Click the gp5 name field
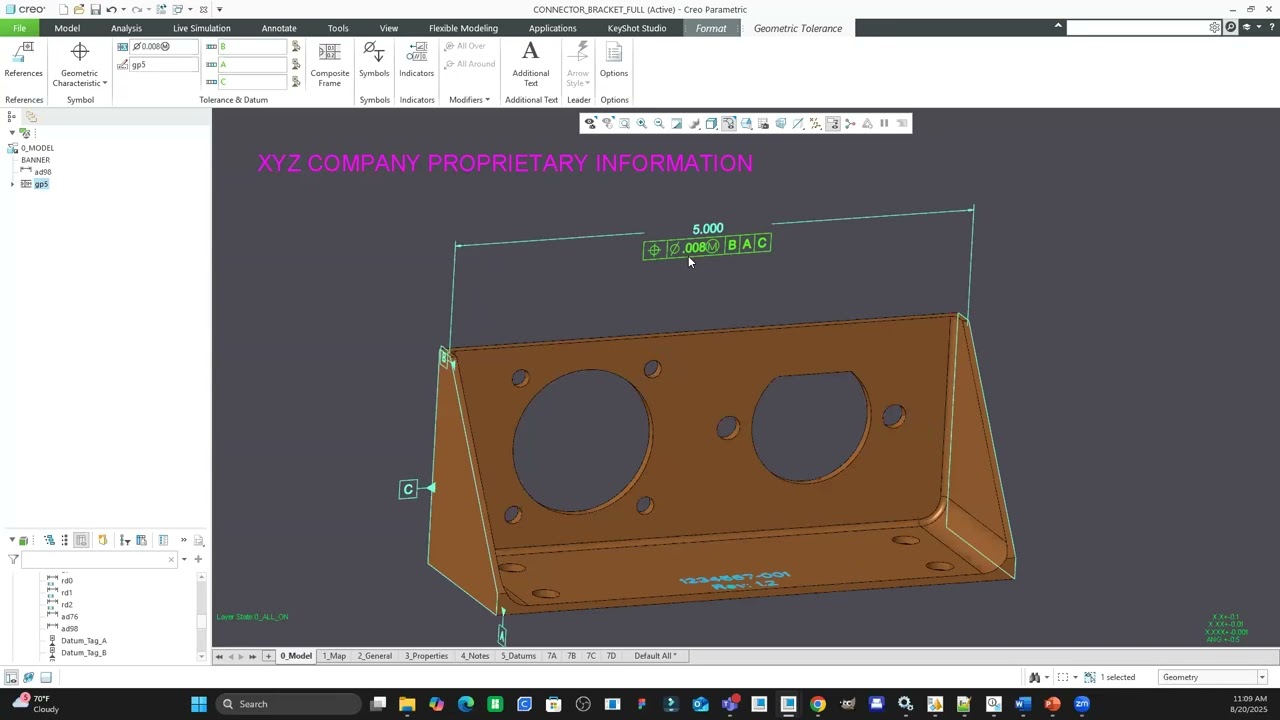Screen dimensions: 1280x720 click(164, 65)
